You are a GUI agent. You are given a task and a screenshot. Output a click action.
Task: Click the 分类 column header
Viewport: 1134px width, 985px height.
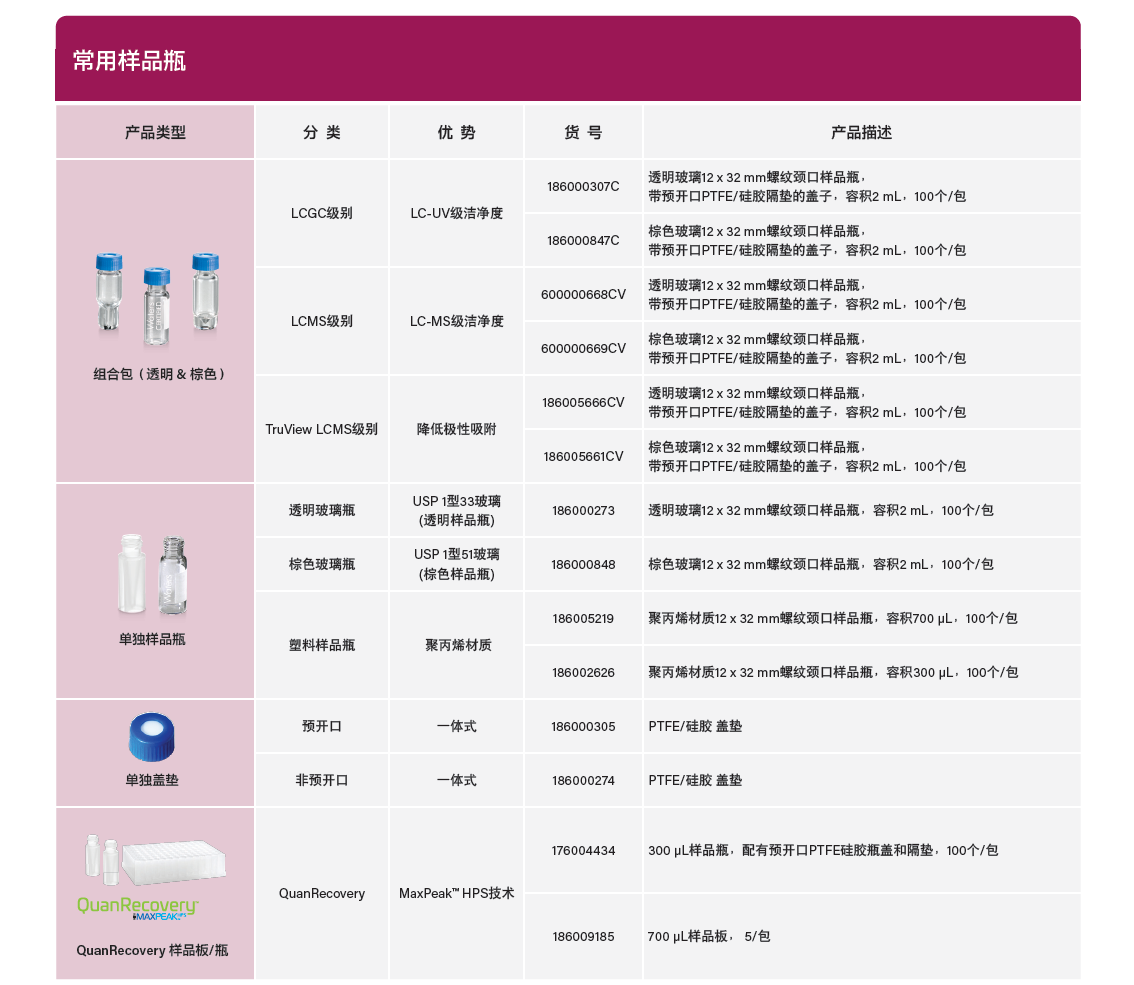[x=322, y=132]
